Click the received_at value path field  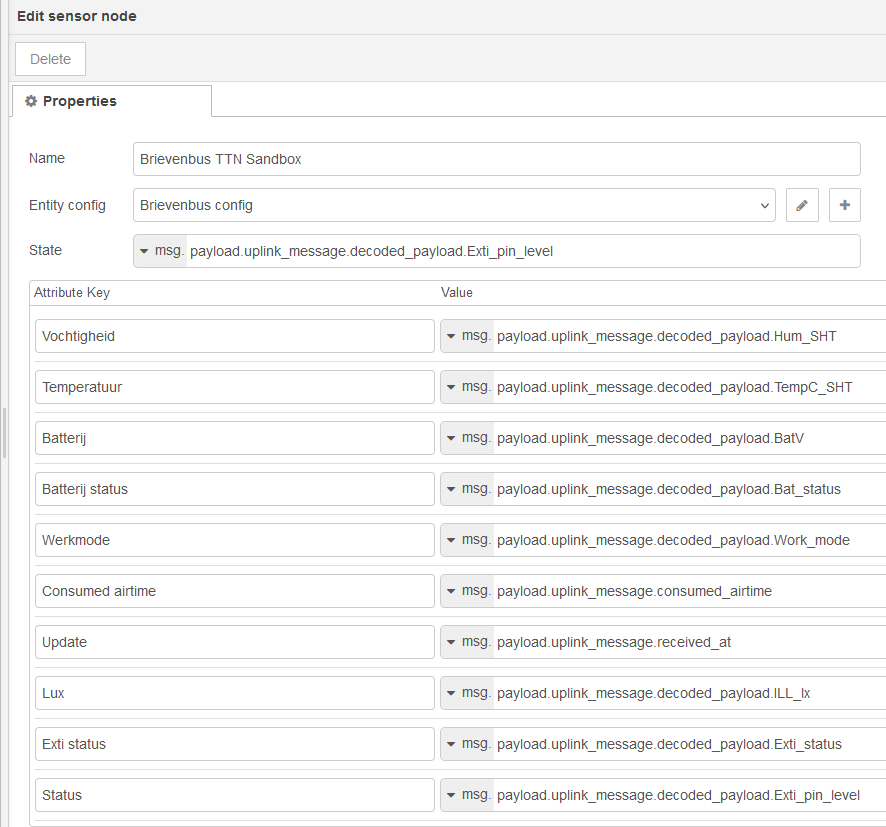tap(690, 642)
